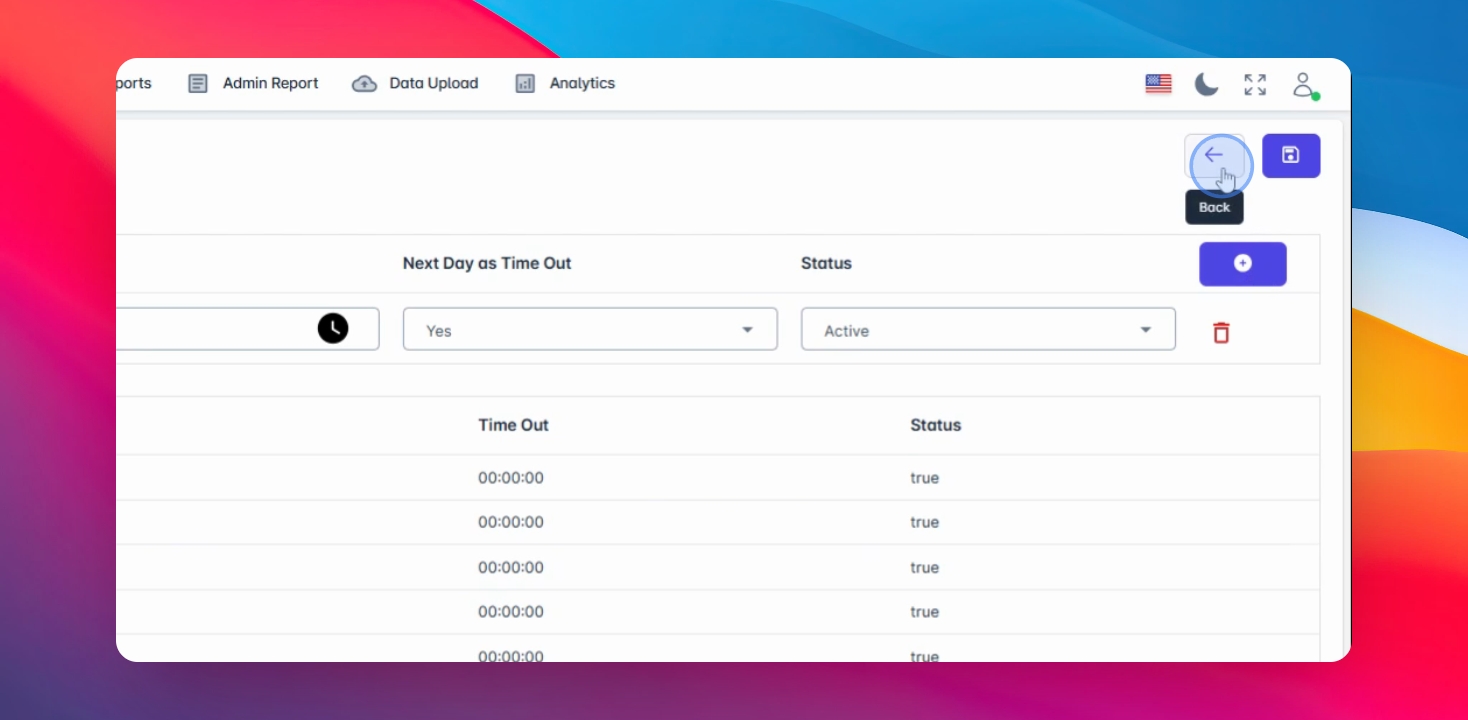Open the user profile icon
Image resolution: width=1468 pixels, height=720 pixels.
[1304, 84]
